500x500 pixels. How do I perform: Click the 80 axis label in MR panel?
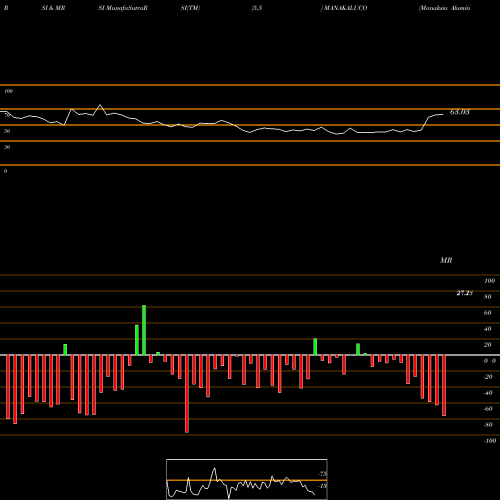[x=488, y=297]
